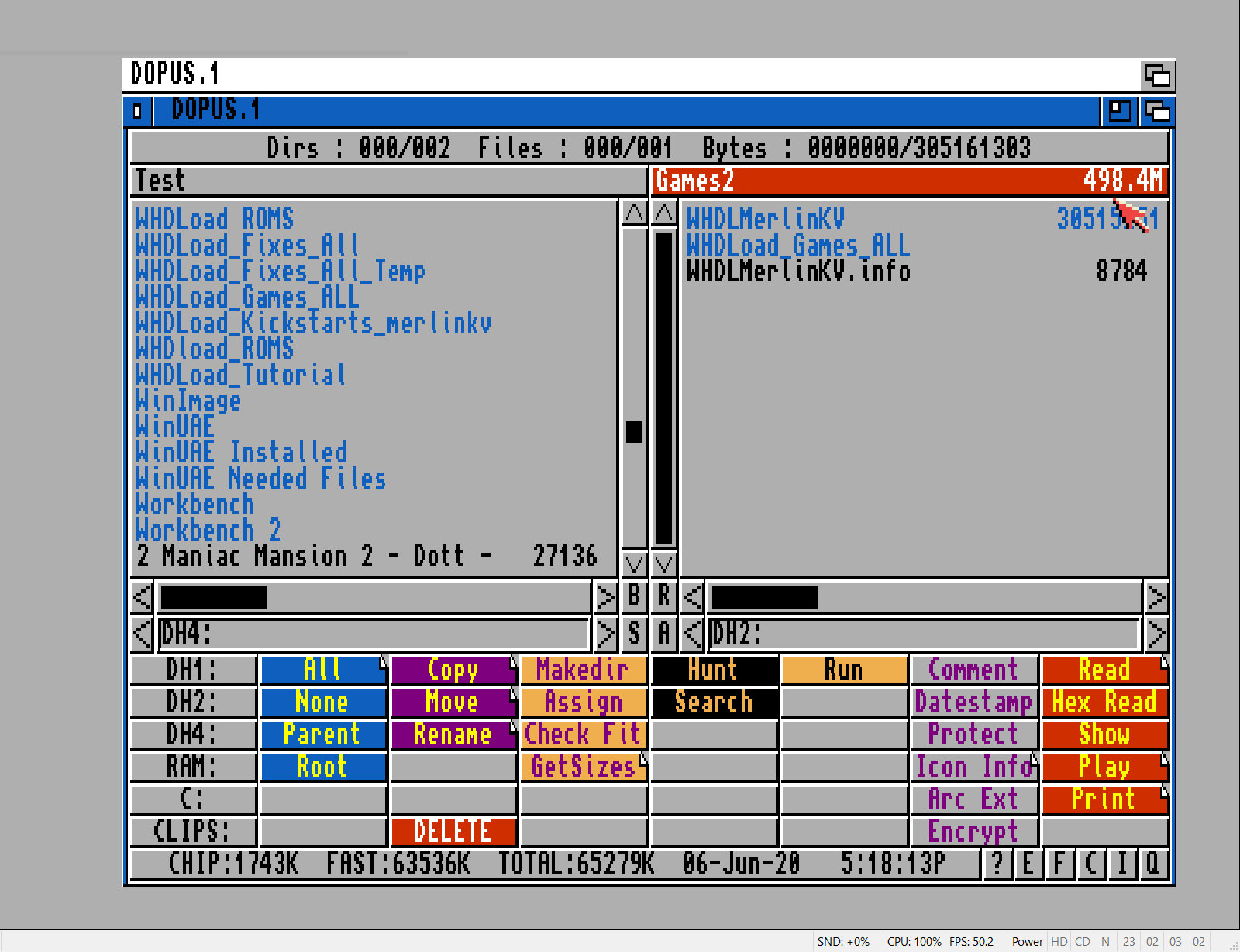The image size is (1240, 952).
Task: Click the Search button
Action: pyautogui.click(x=714, y=702)
